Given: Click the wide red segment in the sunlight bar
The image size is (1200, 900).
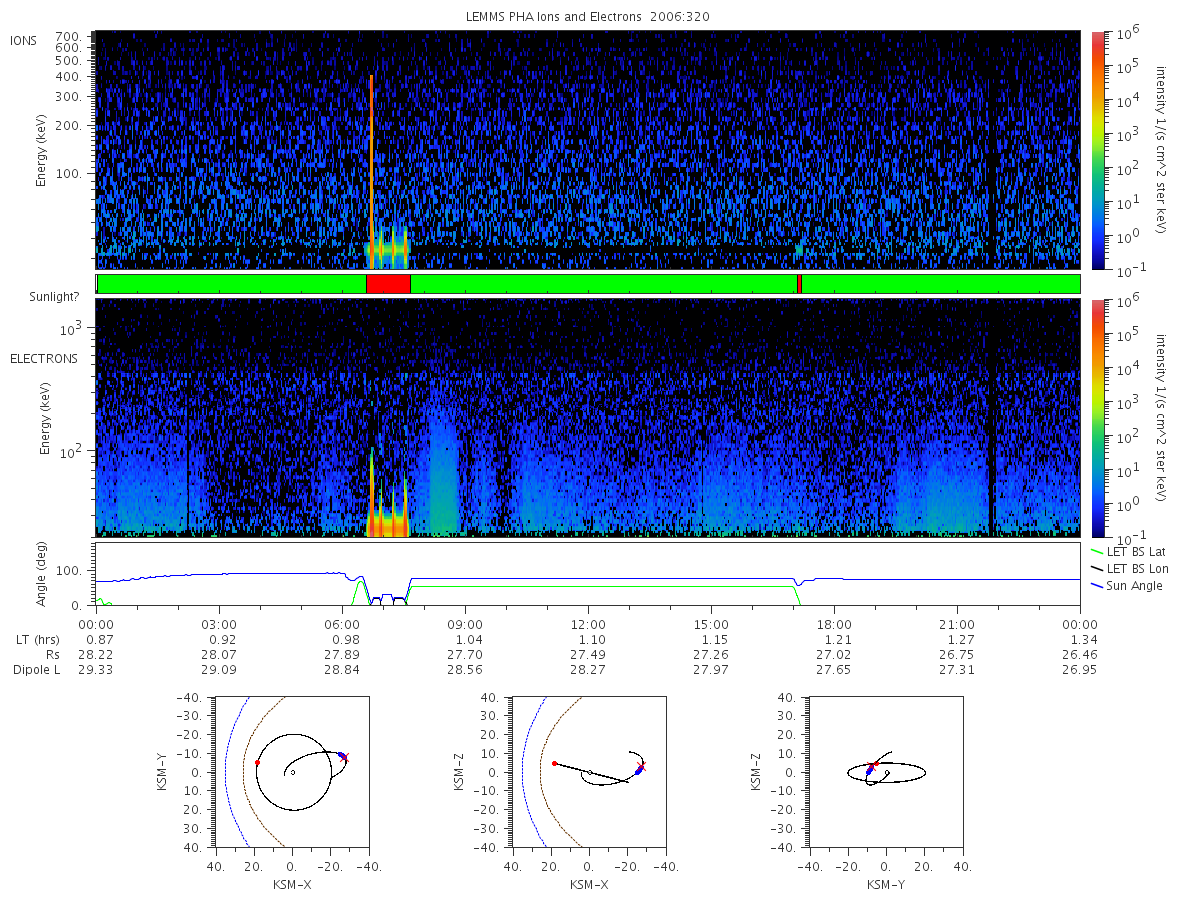Looking at the screenshot, I should [388, 284].
